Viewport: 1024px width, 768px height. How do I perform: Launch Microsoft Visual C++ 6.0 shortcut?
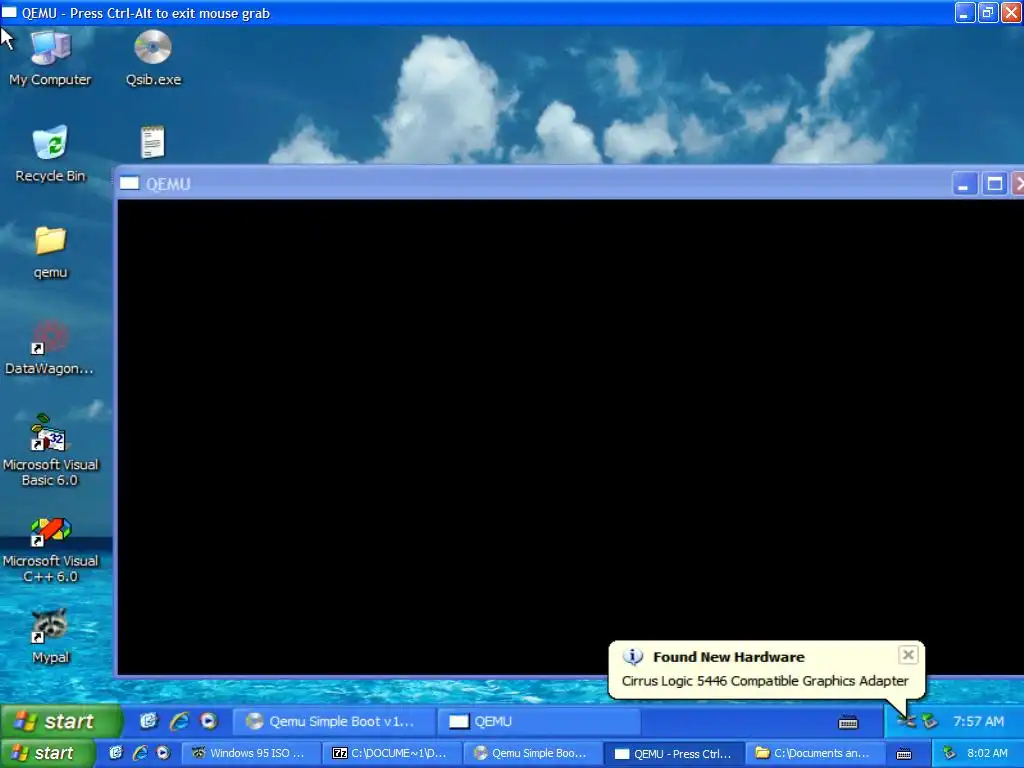50,550
